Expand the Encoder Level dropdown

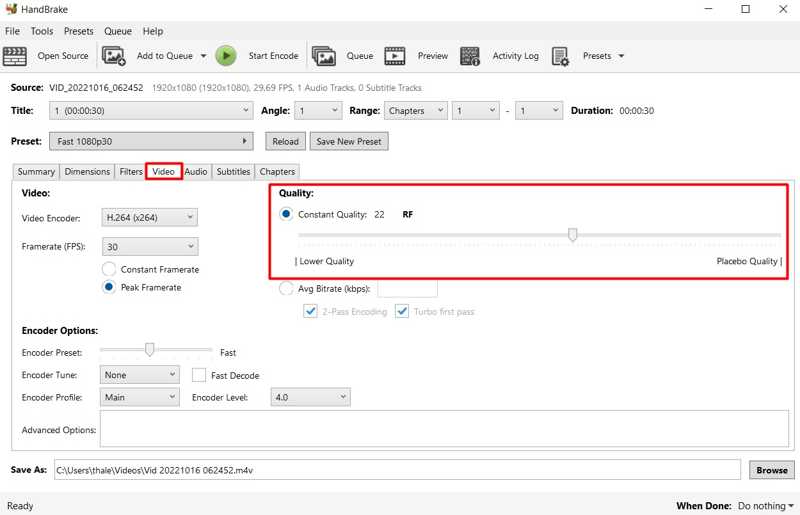pyautogui.click(x=310, y=397)
